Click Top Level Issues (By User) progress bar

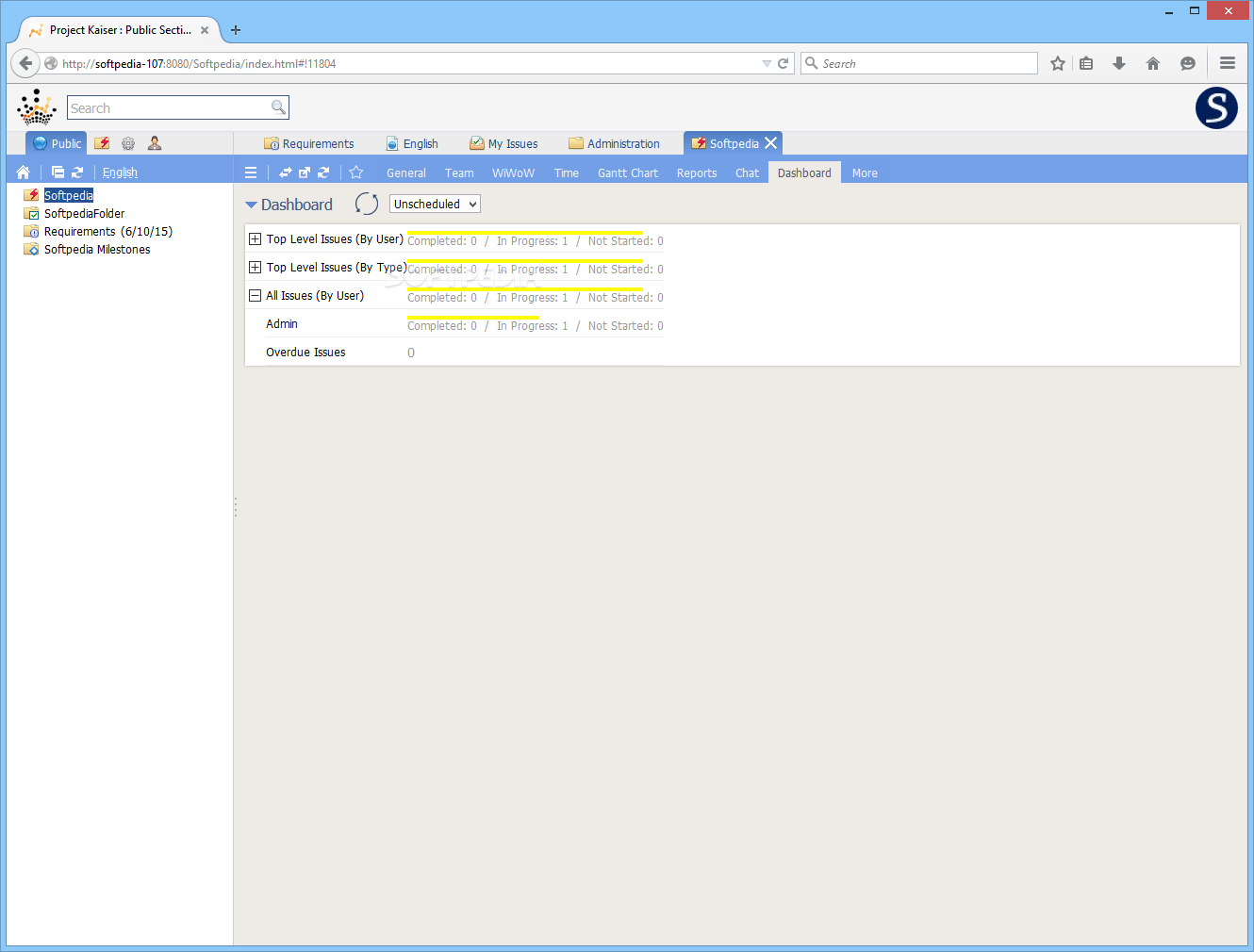[524, 233]
